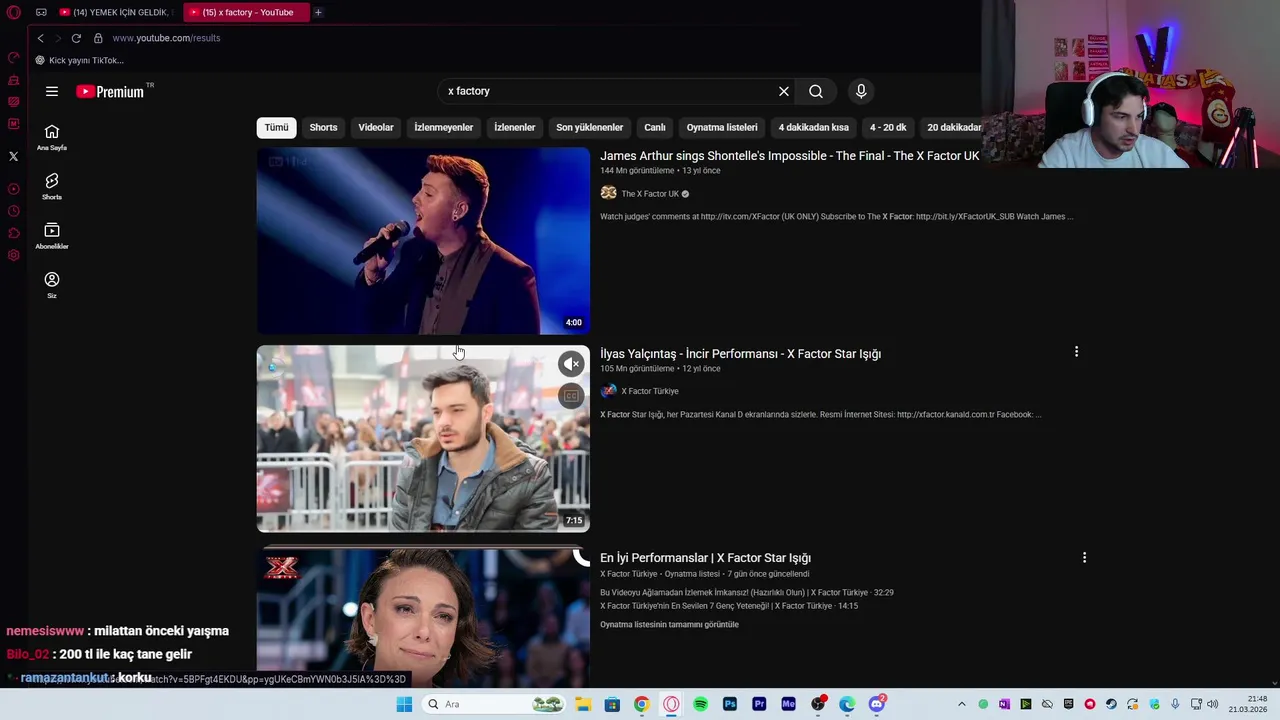Open history clock in Opera sidebar
This screenshot has width=1280, height=720.
(13, 211)
